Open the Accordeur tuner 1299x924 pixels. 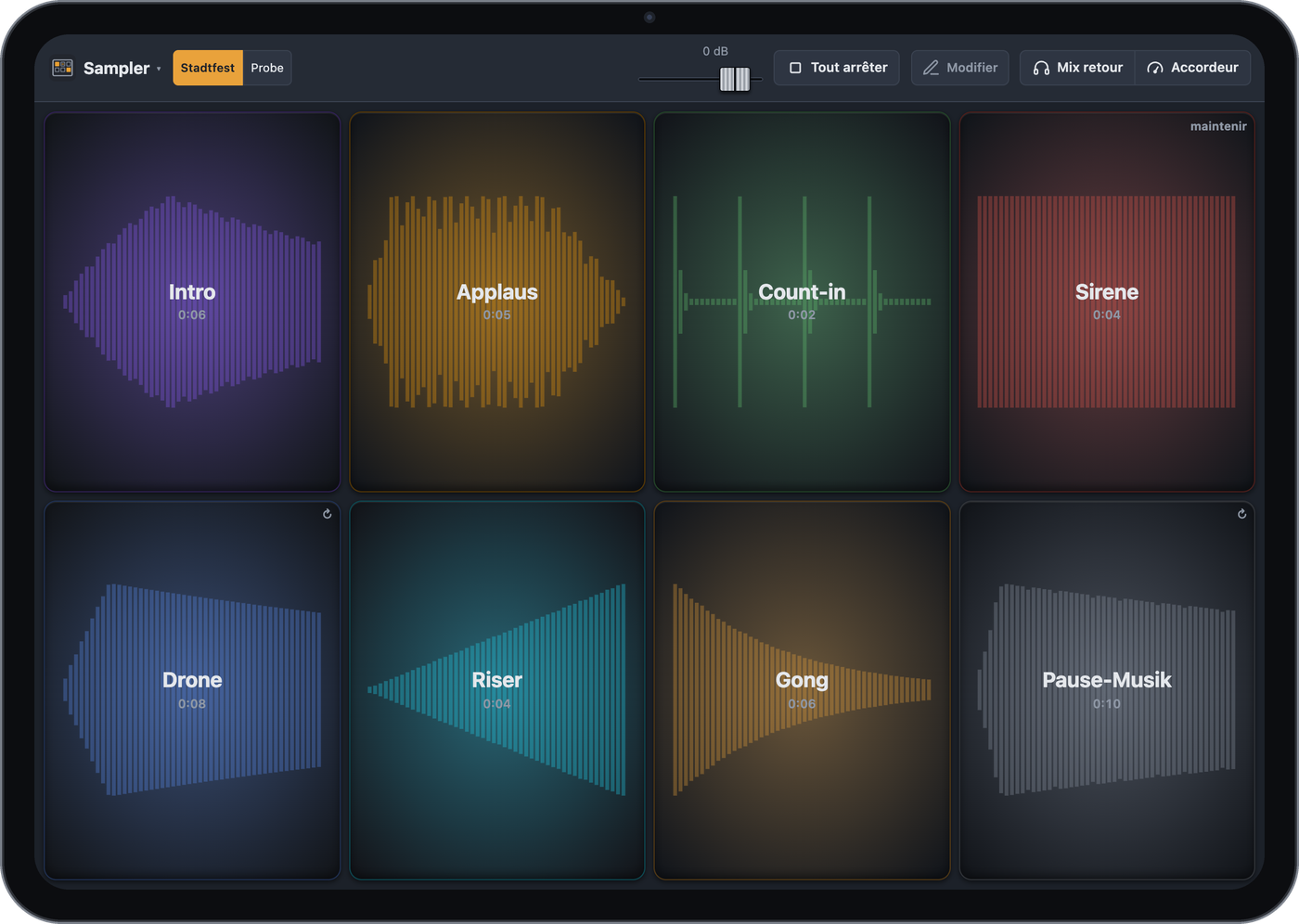click(x=1192, y=68)
